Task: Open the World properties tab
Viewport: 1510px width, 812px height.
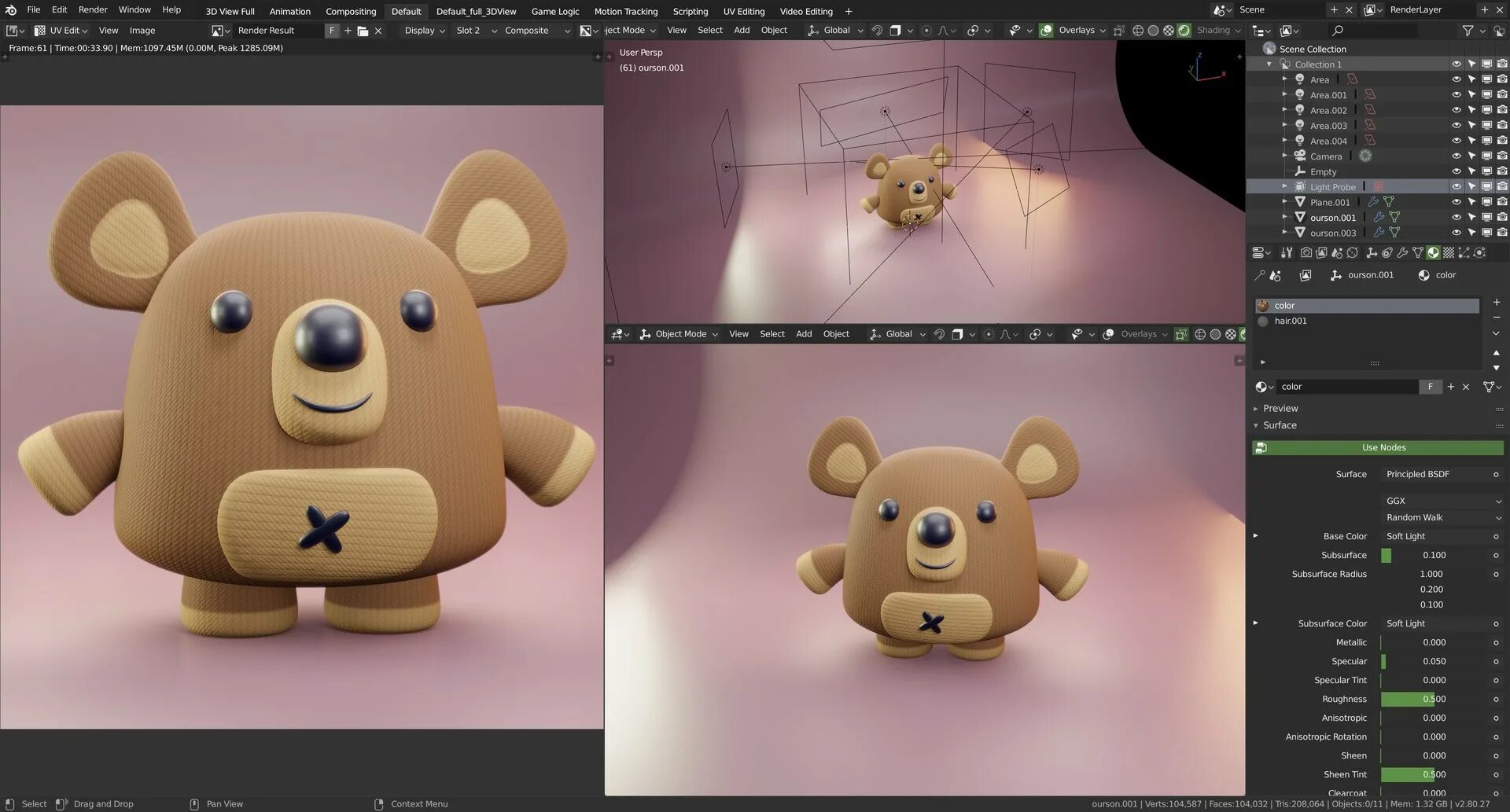Action: [x=1353, y=252]
